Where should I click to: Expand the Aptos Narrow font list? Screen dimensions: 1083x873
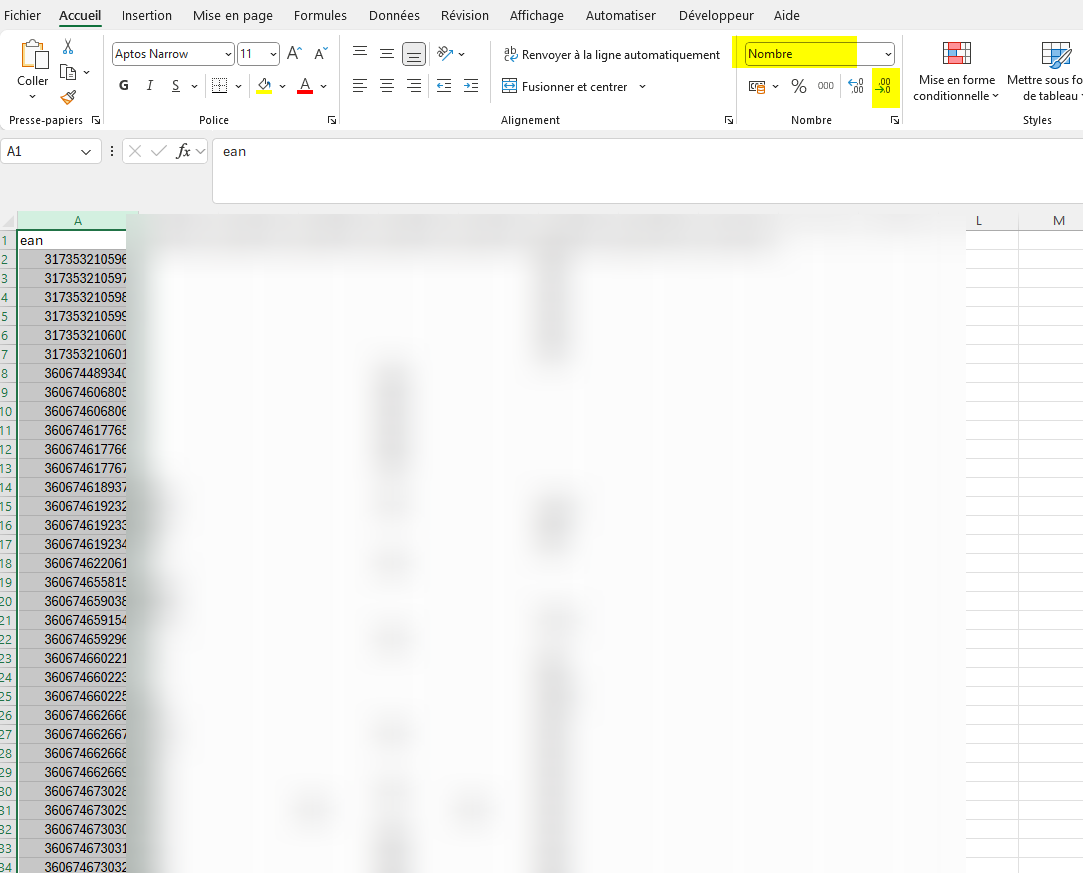[228, 53]
